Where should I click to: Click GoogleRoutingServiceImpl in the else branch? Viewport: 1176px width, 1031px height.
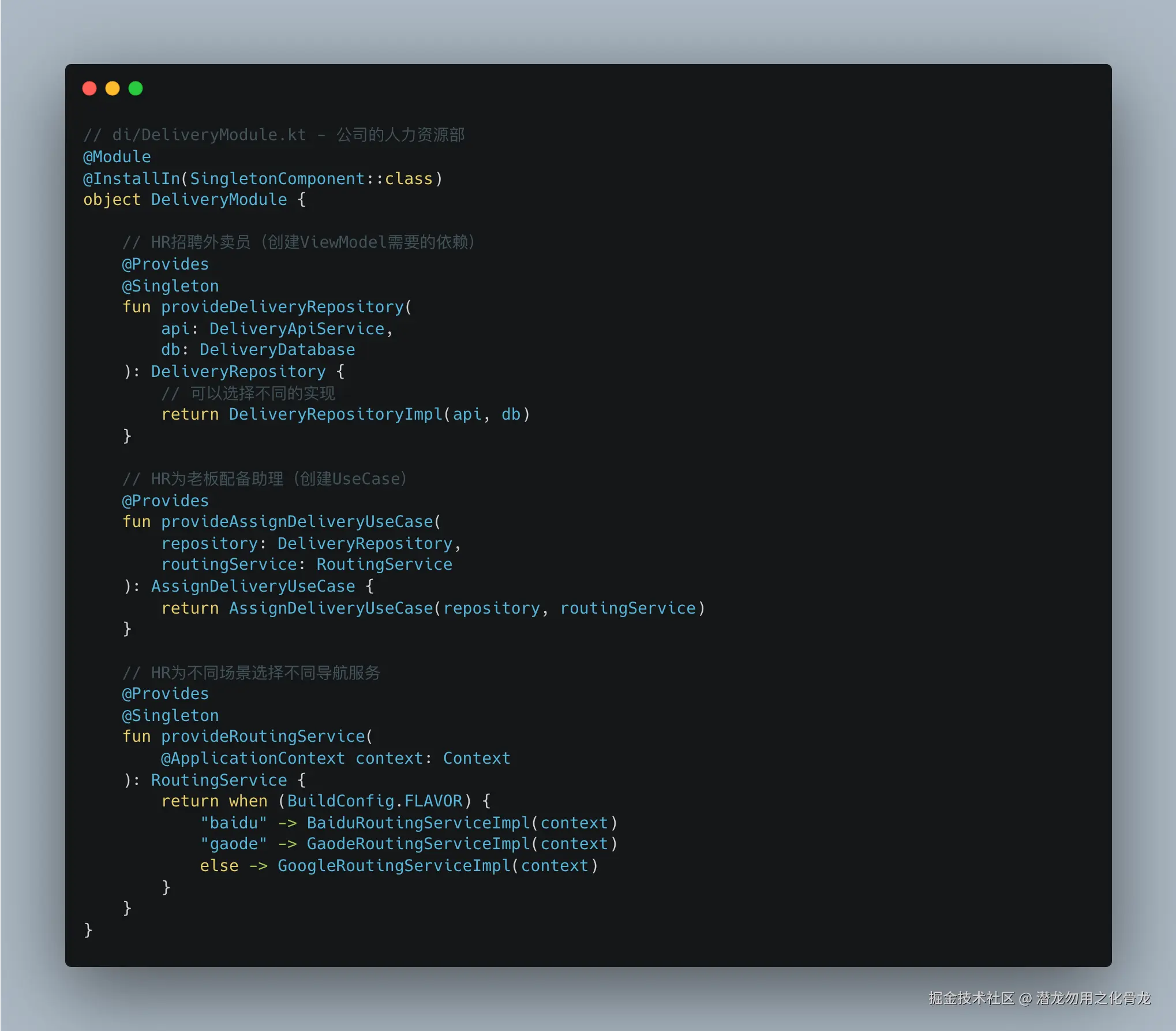pyautogui.click(x=394, y=866)
